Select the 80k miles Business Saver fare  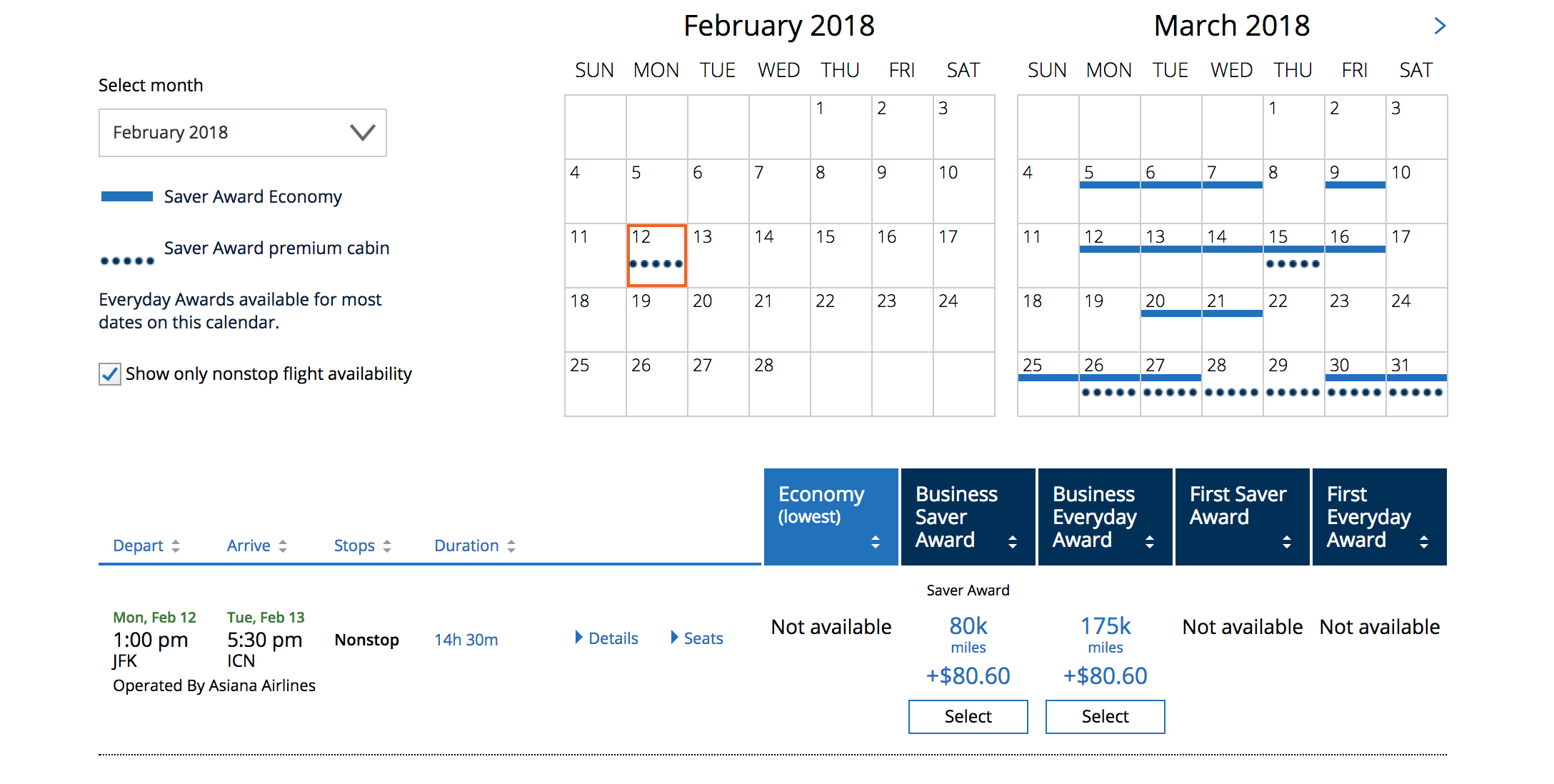pyautogui.click(x=968, y=716)
